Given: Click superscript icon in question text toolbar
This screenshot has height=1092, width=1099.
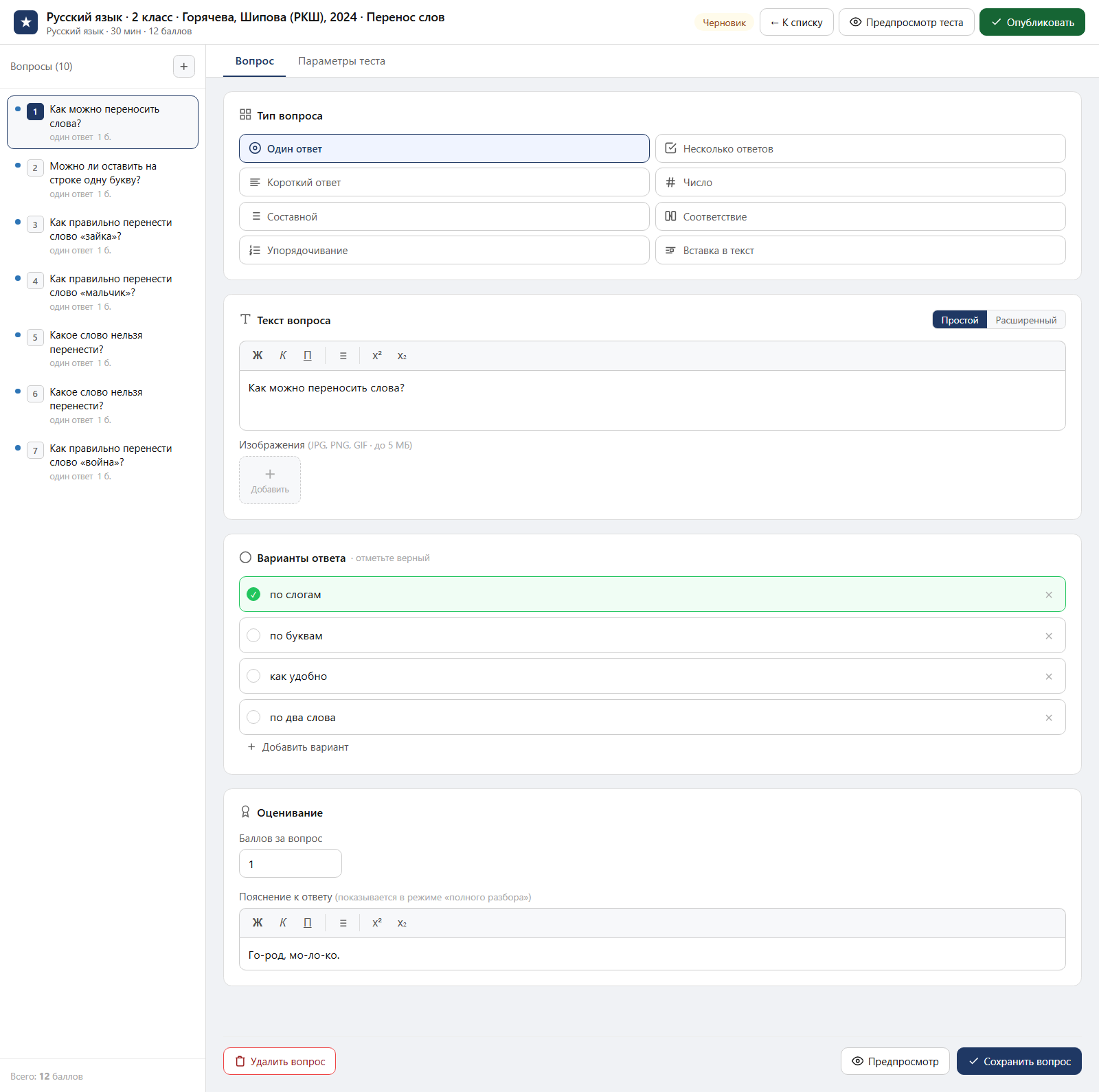Looking at the screenshot, I should tap(377, 356).
